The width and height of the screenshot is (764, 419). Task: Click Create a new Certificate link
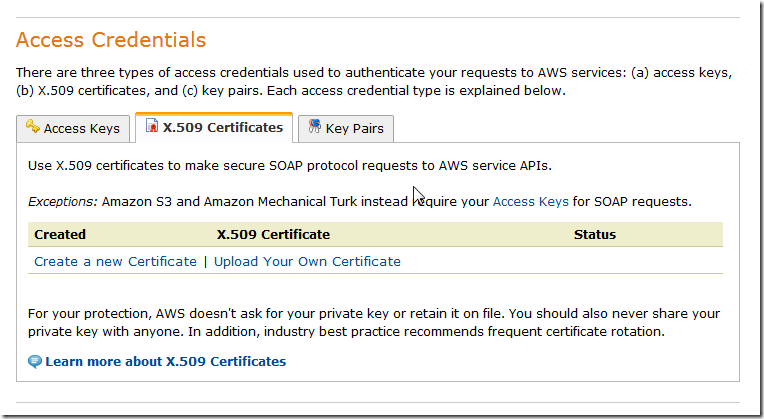tap(115, 261)
